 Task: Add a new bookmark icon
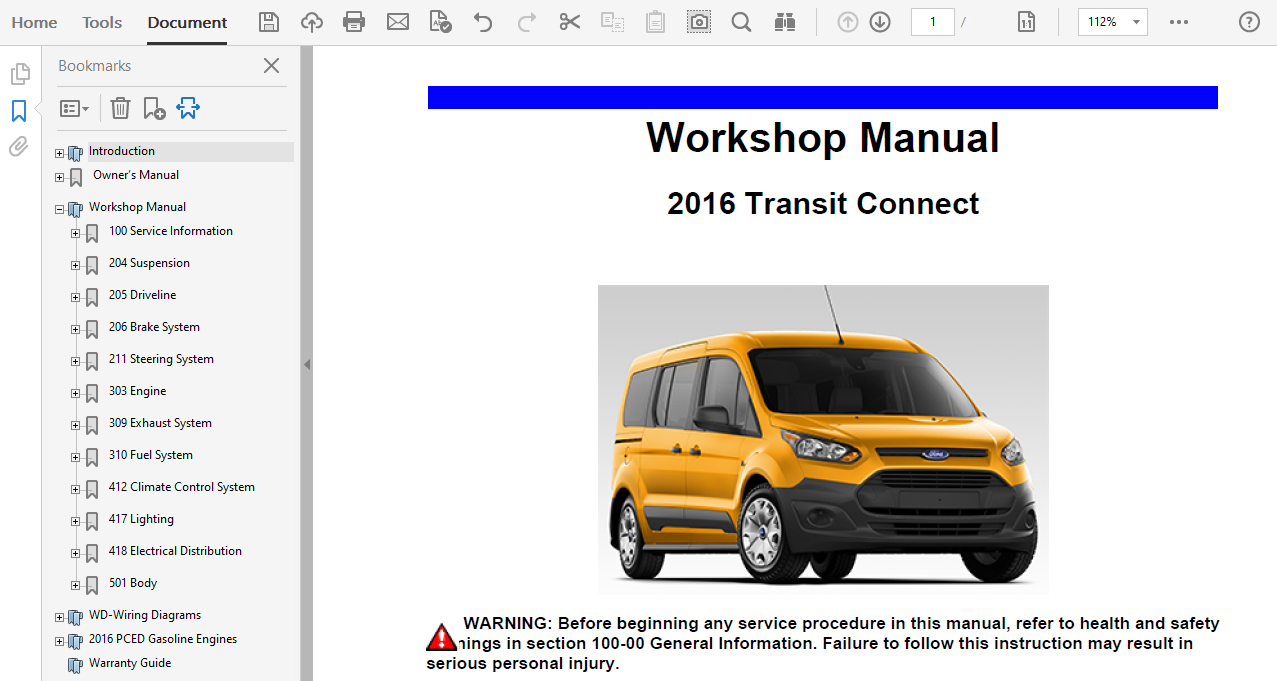tap(154, 108)
